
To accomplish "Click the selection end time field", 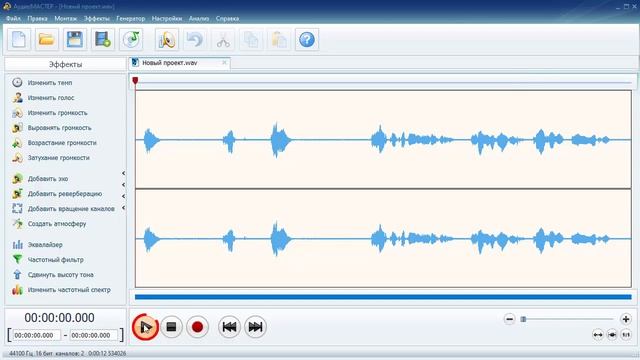I will (93, 336).
